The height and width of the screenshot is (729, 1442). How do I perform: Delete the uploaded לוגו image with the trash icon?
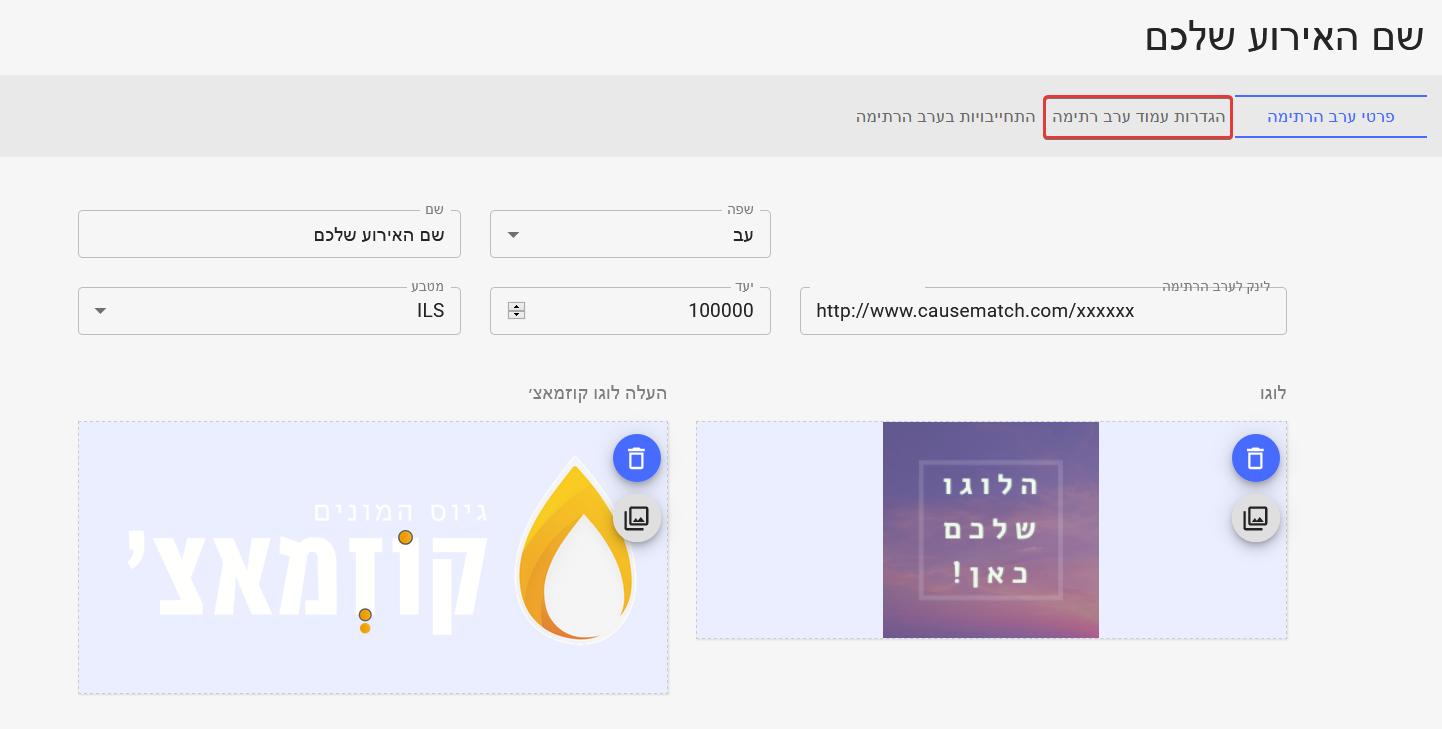1256,459
